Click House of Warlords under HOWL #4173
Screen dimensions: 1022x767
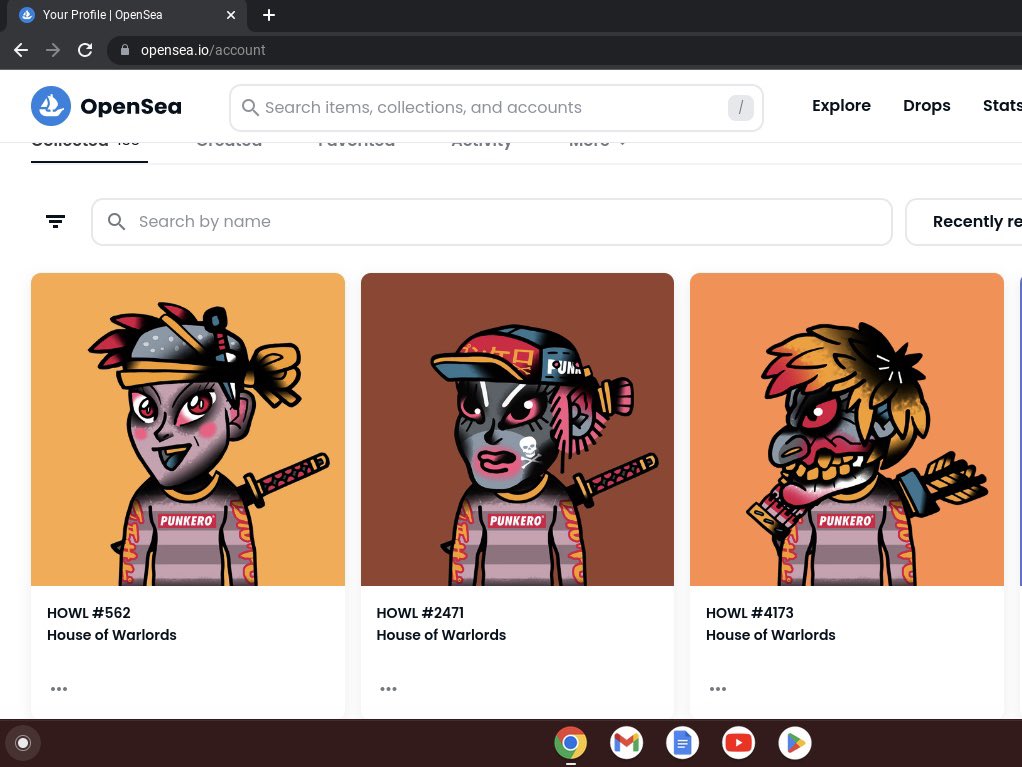[770, 635]
